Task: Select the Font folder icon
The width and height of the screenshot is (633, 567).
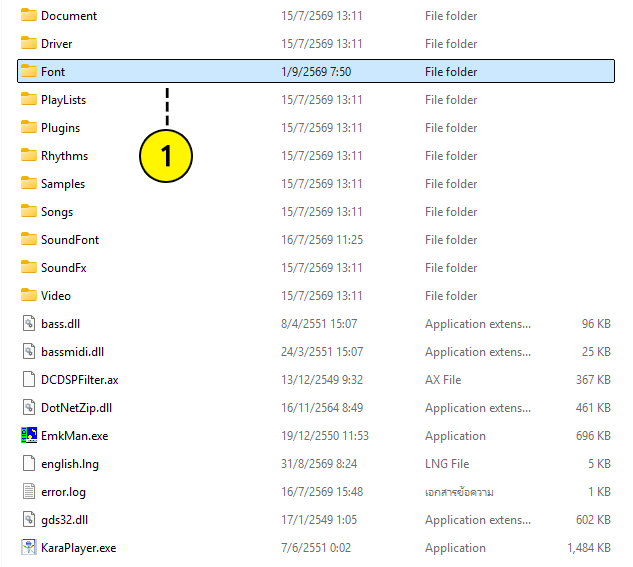Action: point(29,71)
